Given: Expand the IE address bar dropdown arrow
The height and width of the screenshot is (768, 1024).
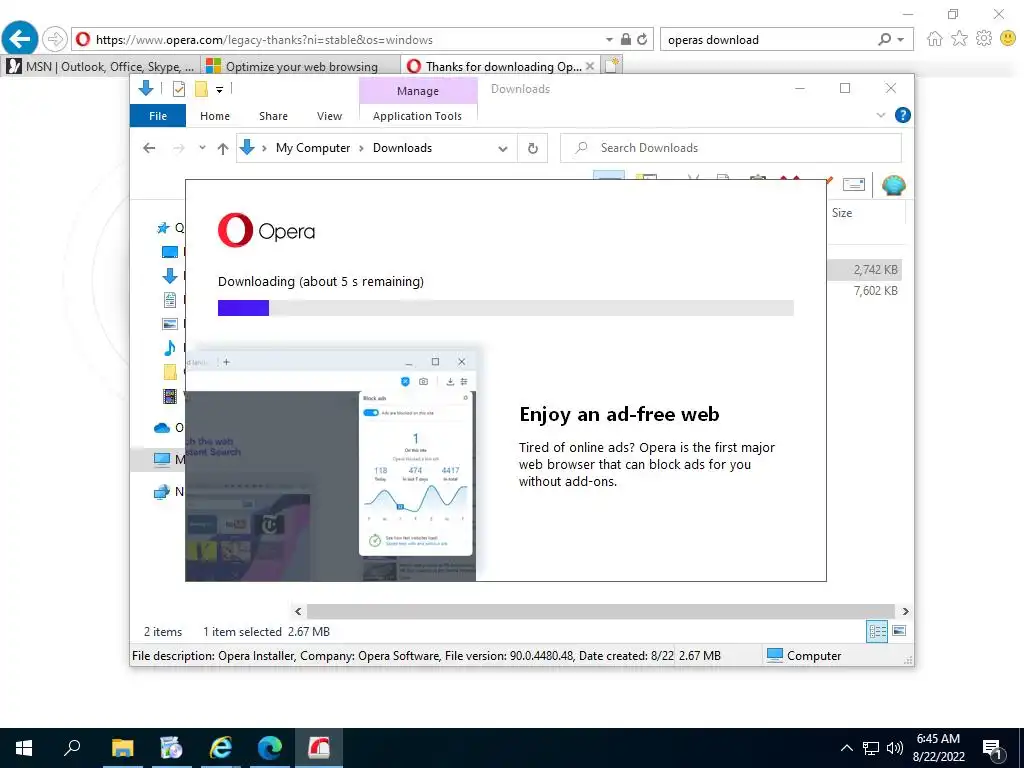Looking at the screenshot, I should 609,39.
